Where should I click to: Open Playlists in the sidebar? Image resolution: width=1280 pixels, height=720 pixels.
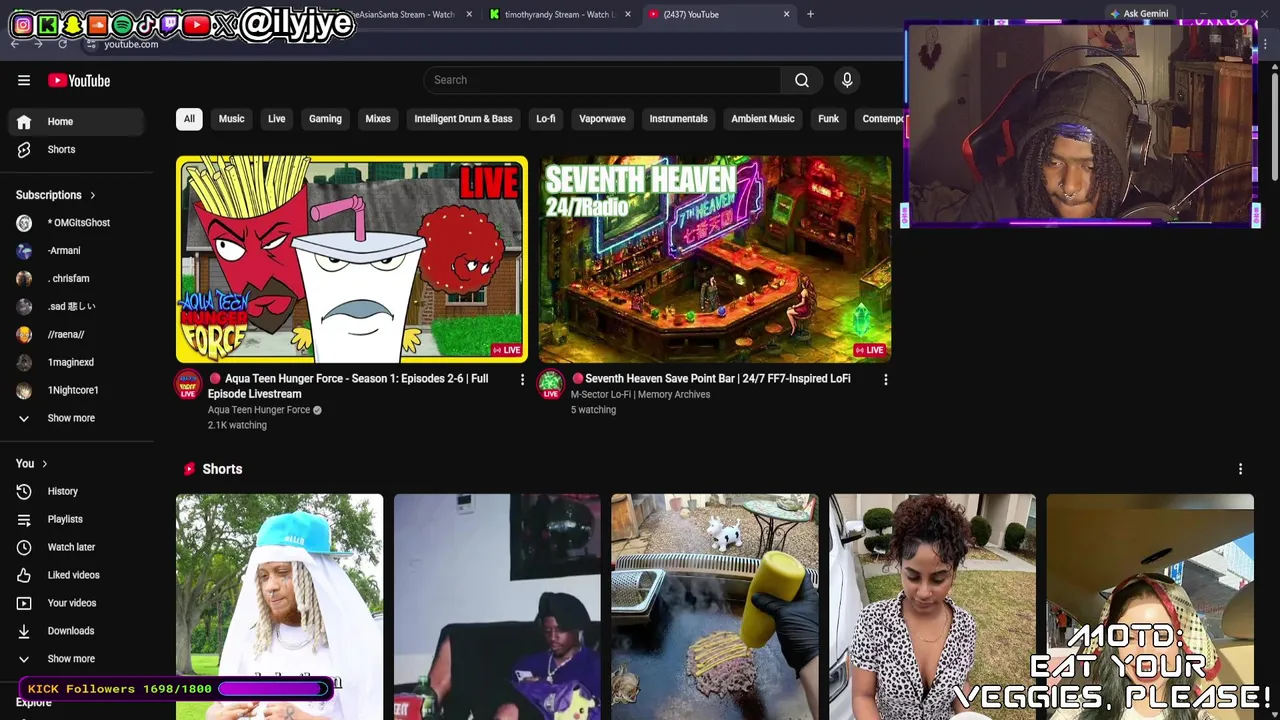(77, 519)
